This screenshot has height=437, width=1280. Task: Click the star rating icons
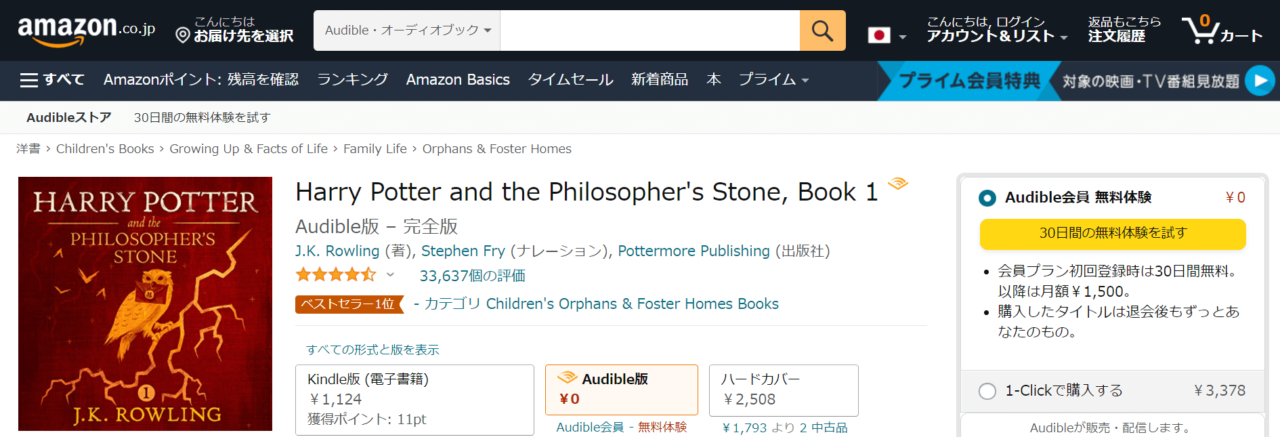tap(336, 275)
